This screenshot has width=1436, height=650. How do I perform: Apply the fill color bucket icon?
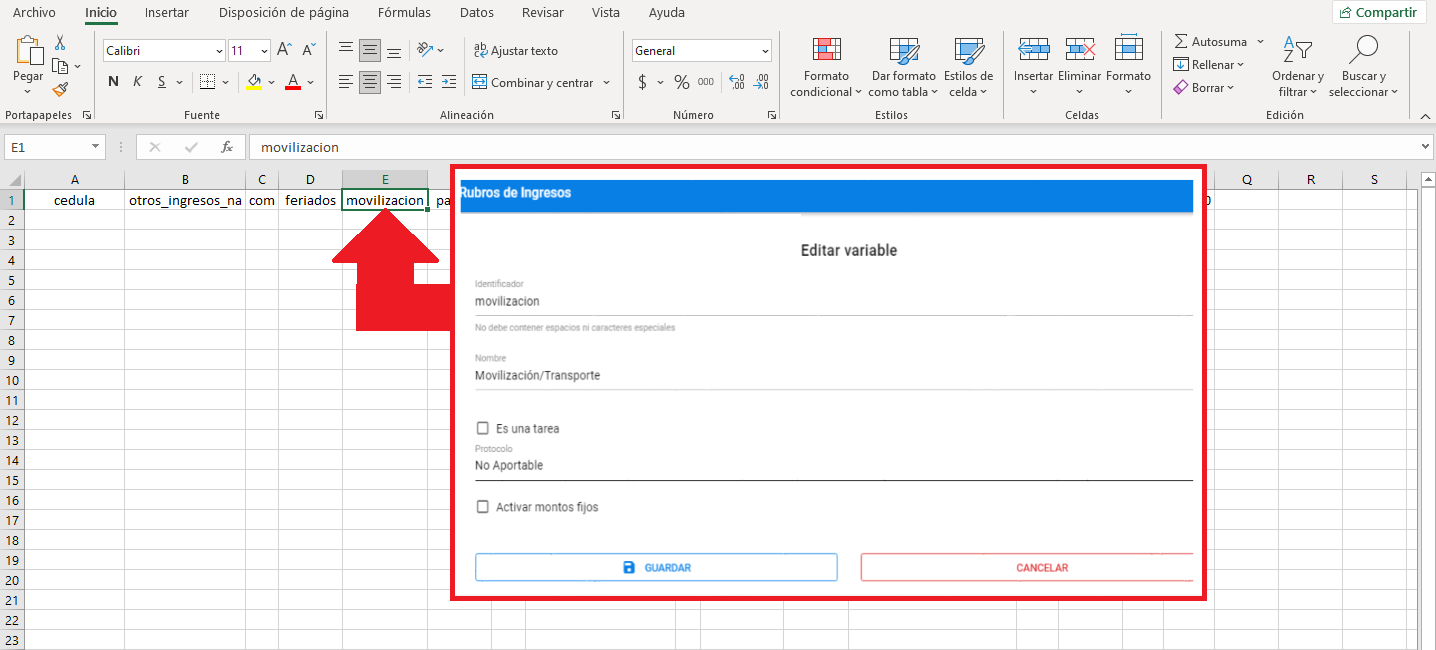click(254, 82)
